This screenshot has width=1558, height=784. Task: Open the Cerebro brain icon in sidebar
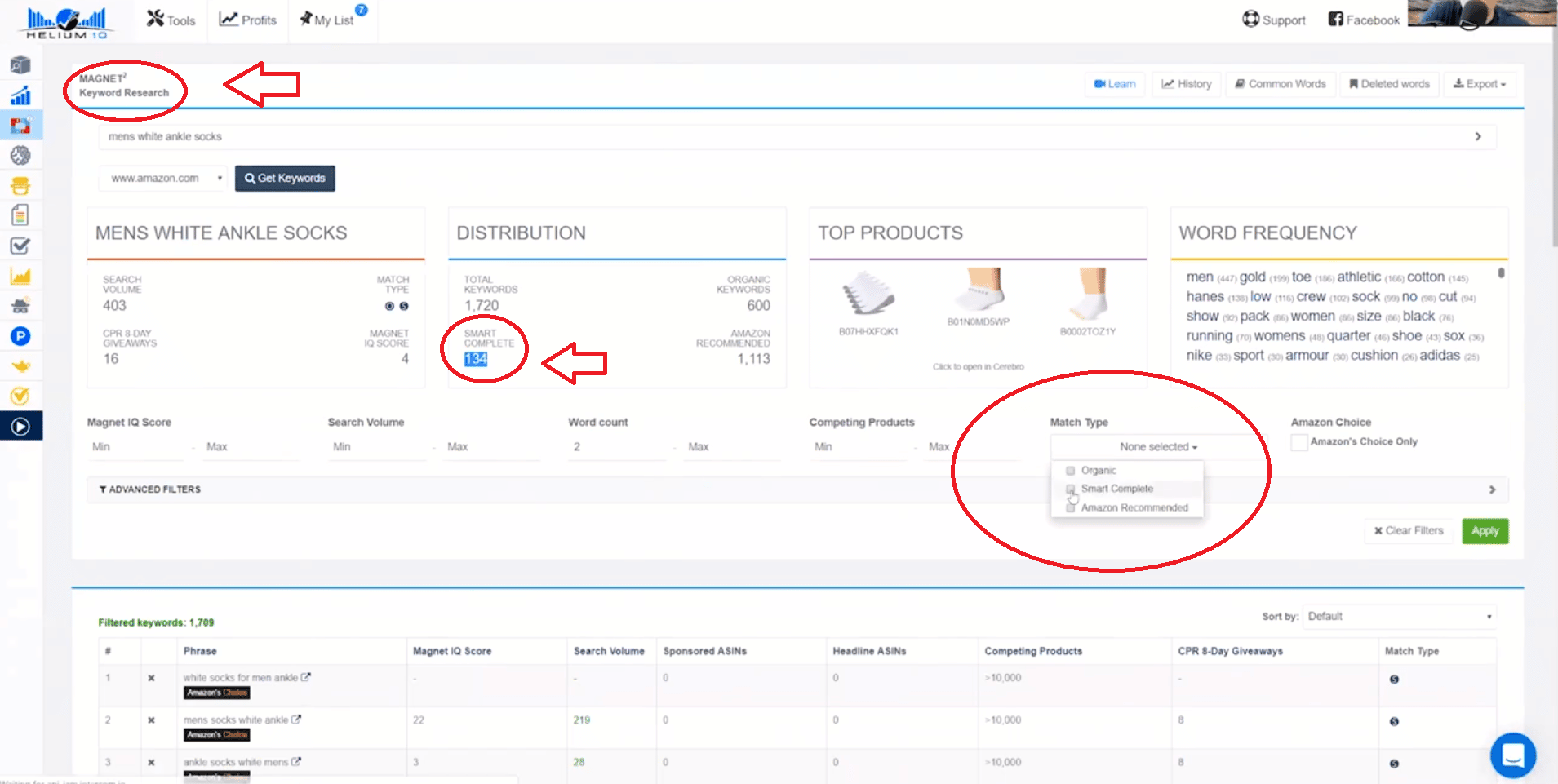pos(20,155)
